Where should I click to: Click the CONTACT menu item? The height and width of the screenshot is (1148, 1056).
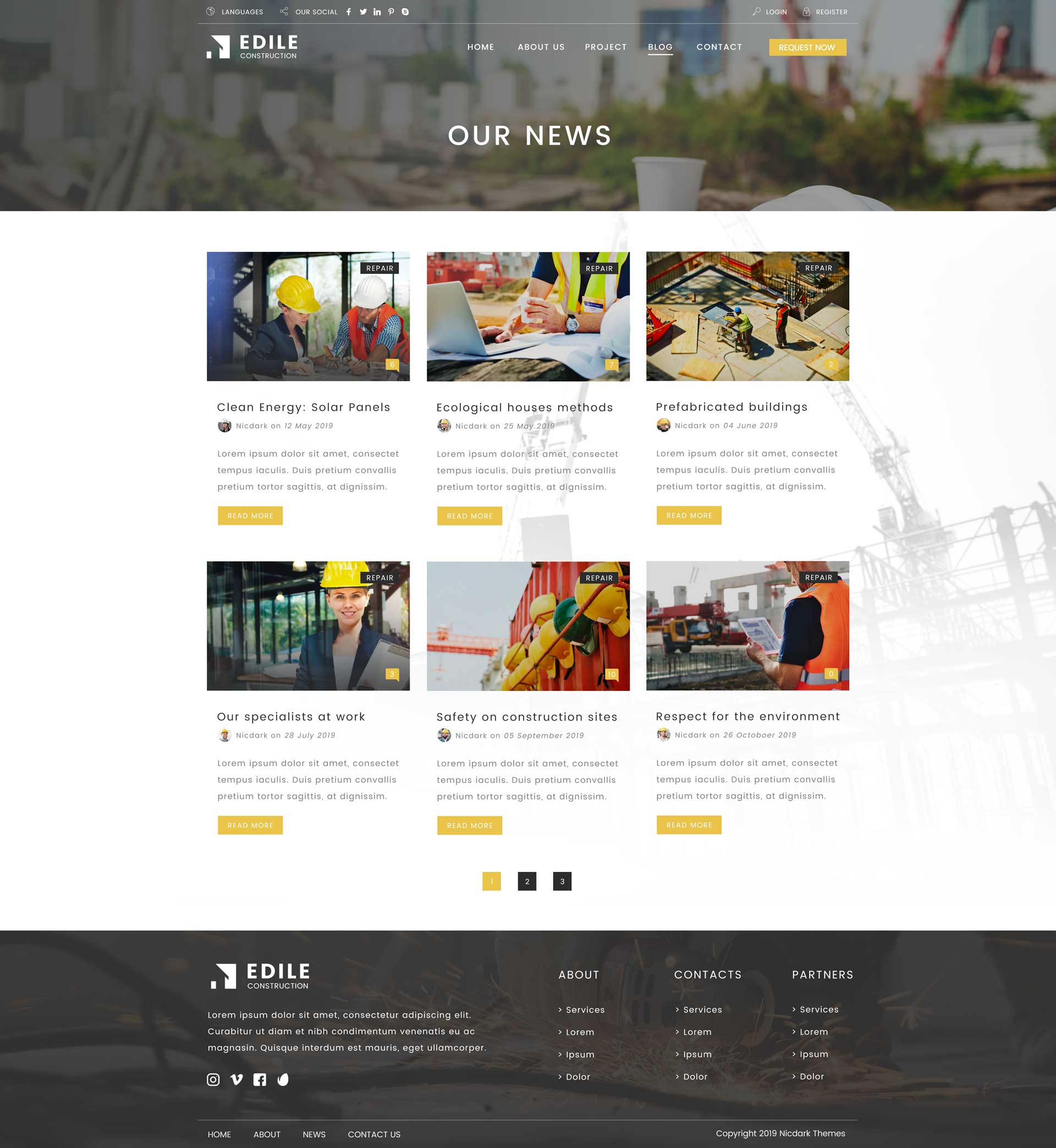pyautogui.click(x=719, y=46)
